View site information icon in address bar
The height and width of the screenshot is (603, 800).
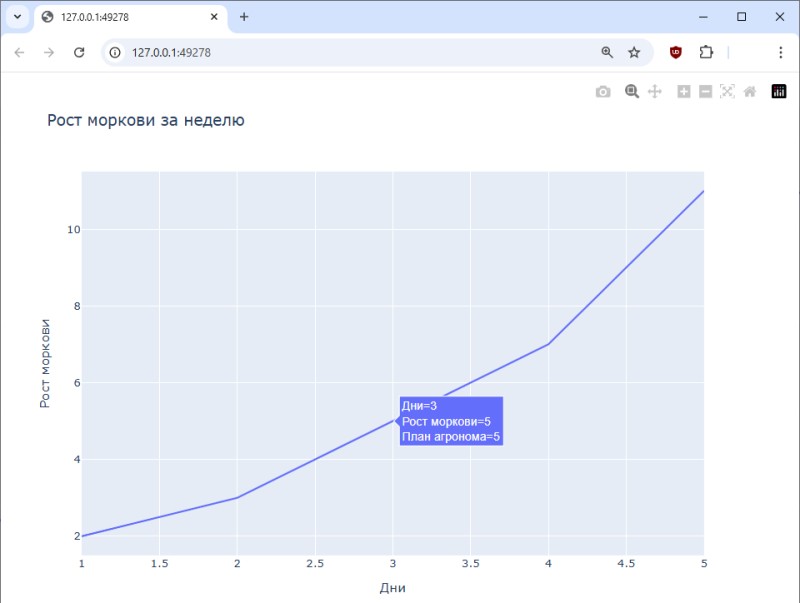tap(116, 52)
